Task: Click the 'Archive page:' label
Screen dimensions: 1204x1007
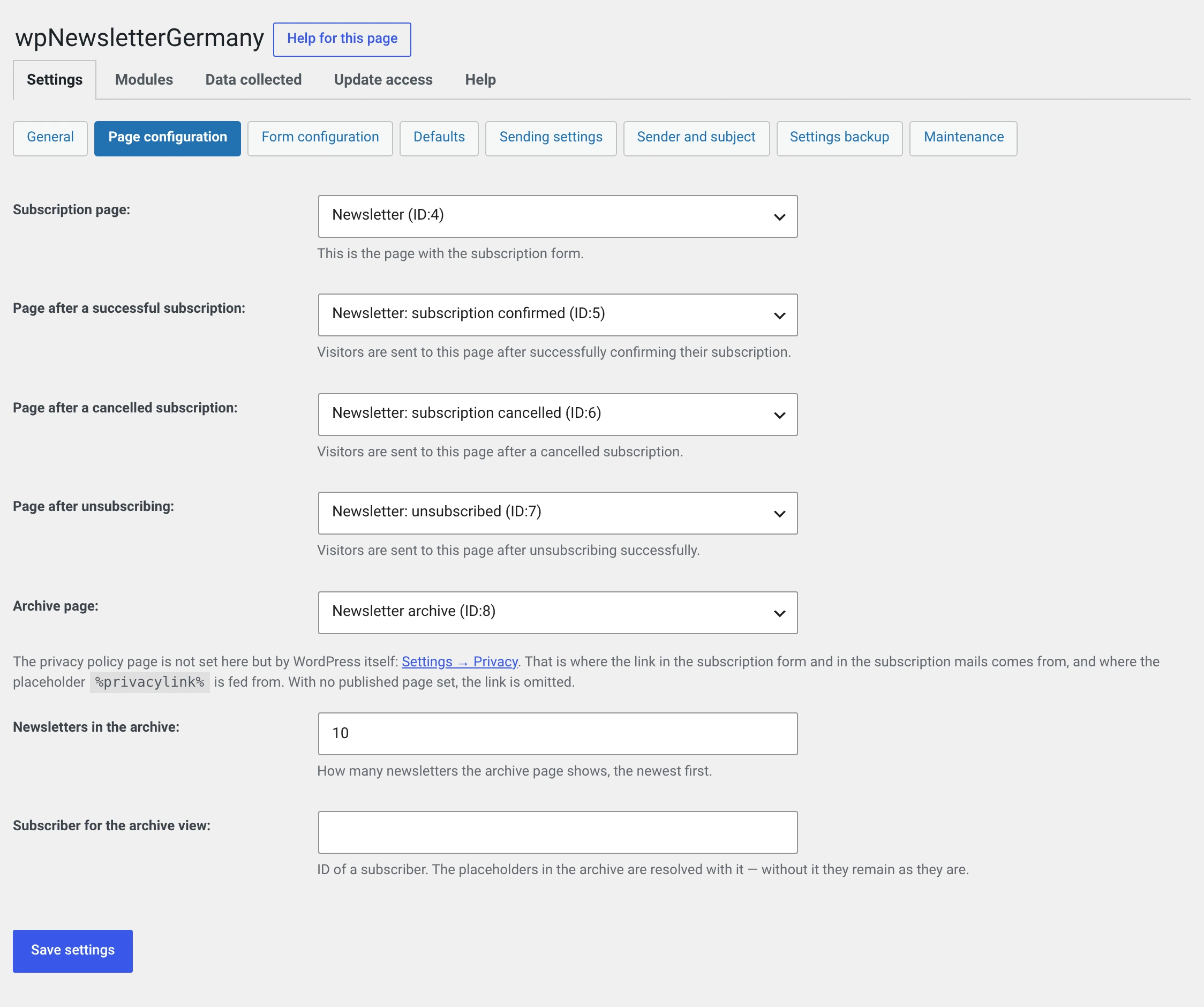Action: pos(56,606)
